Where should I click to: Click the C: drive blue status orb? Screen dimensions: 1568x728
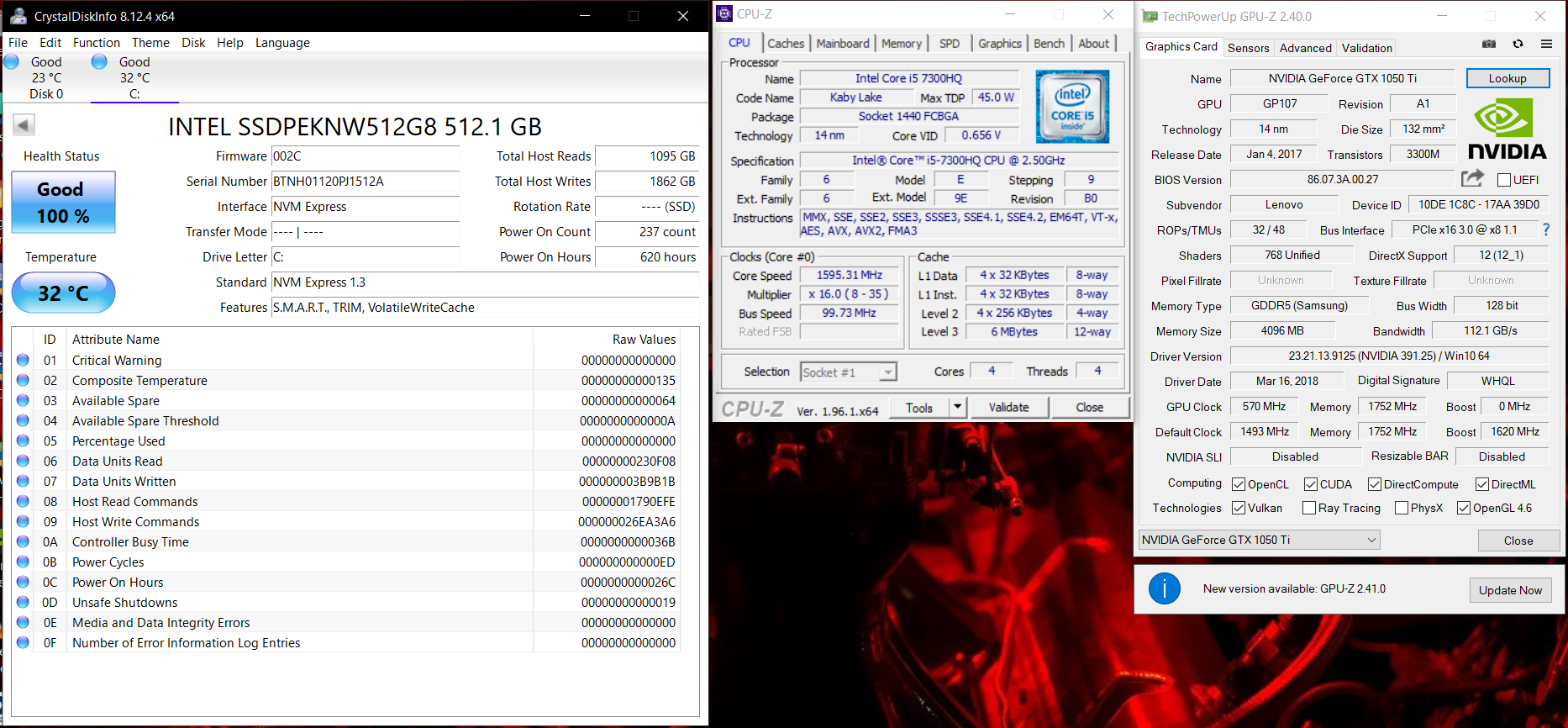tap(99, 61)
